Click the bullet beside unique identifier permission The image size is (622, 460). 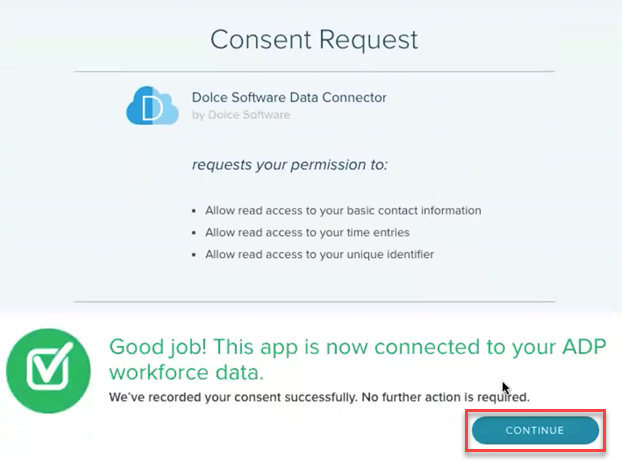pyautogui.click(x=194, y=255)
